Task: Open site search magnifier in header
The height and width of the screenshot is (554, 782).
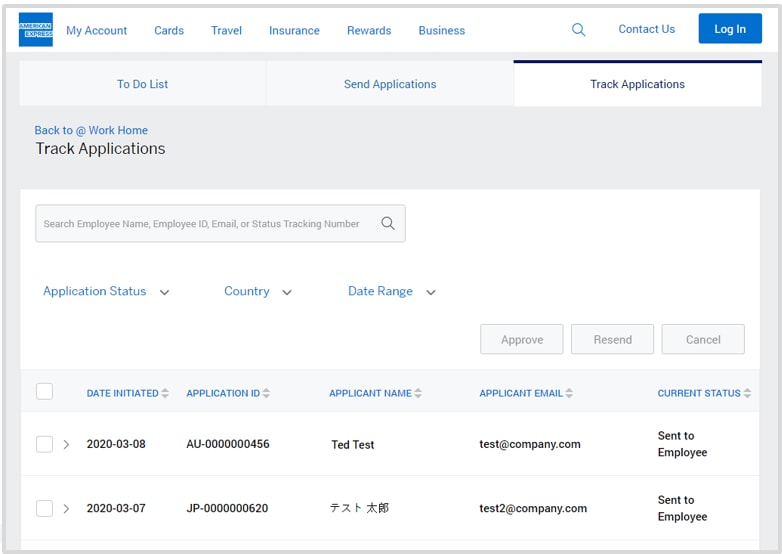Action: tap(578, 29)
